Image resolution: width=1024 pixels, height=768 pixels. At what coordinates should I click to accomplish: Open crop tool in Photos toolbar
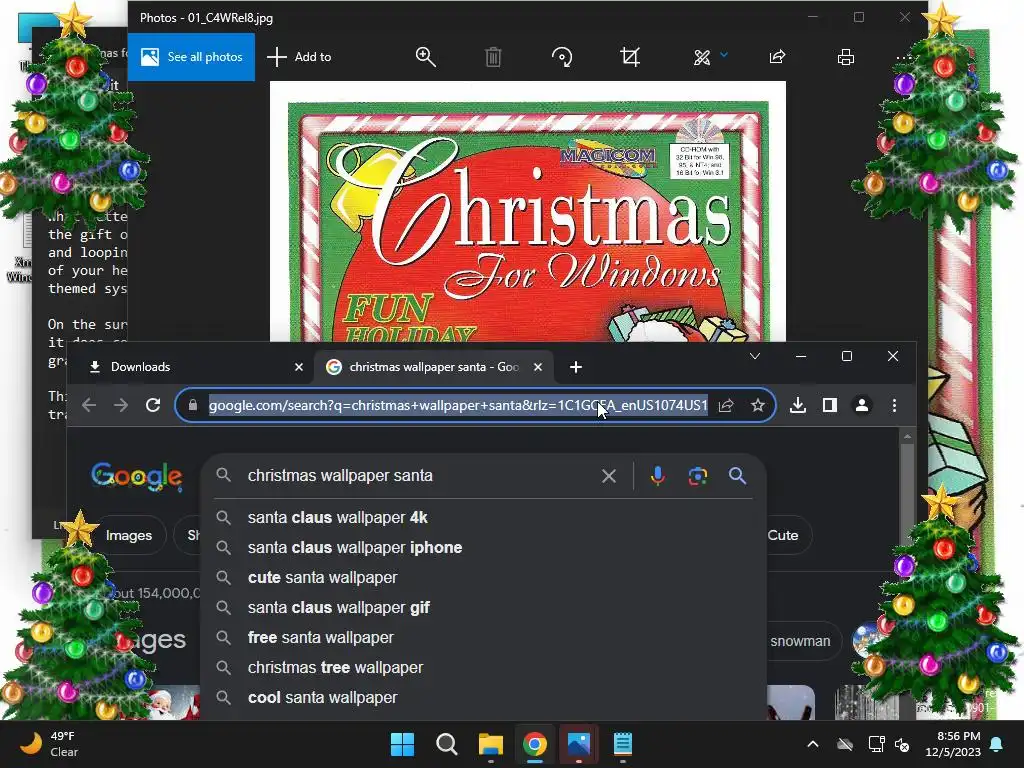(630, 57)
